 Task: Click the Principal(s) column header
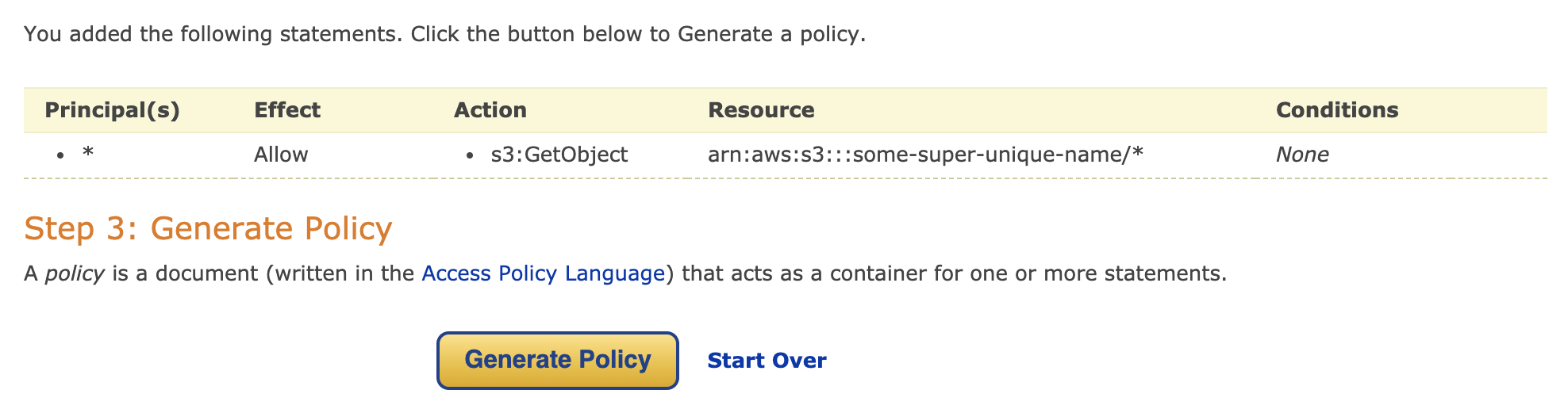tap(112, 110)
